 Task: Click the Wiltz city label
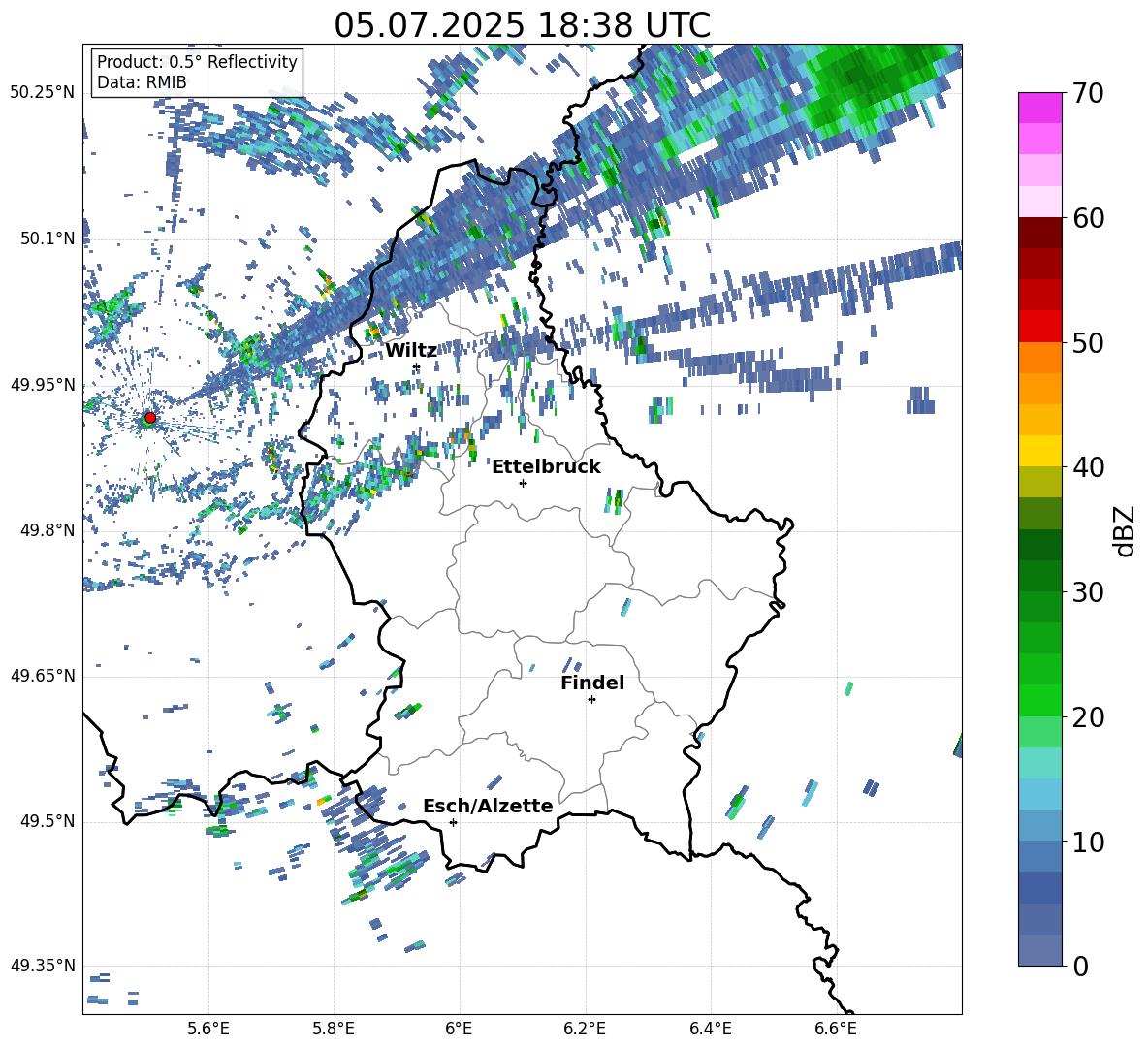pos(411,351)
